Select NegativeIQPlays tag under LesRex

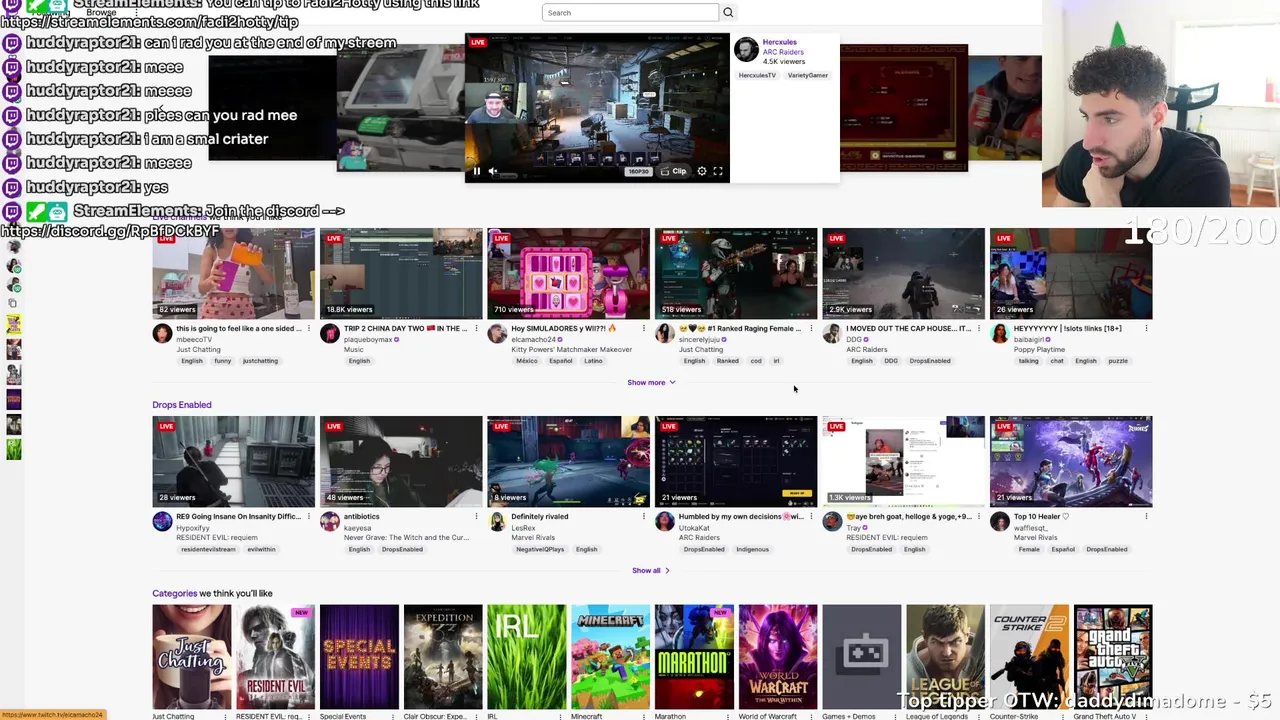540,549
